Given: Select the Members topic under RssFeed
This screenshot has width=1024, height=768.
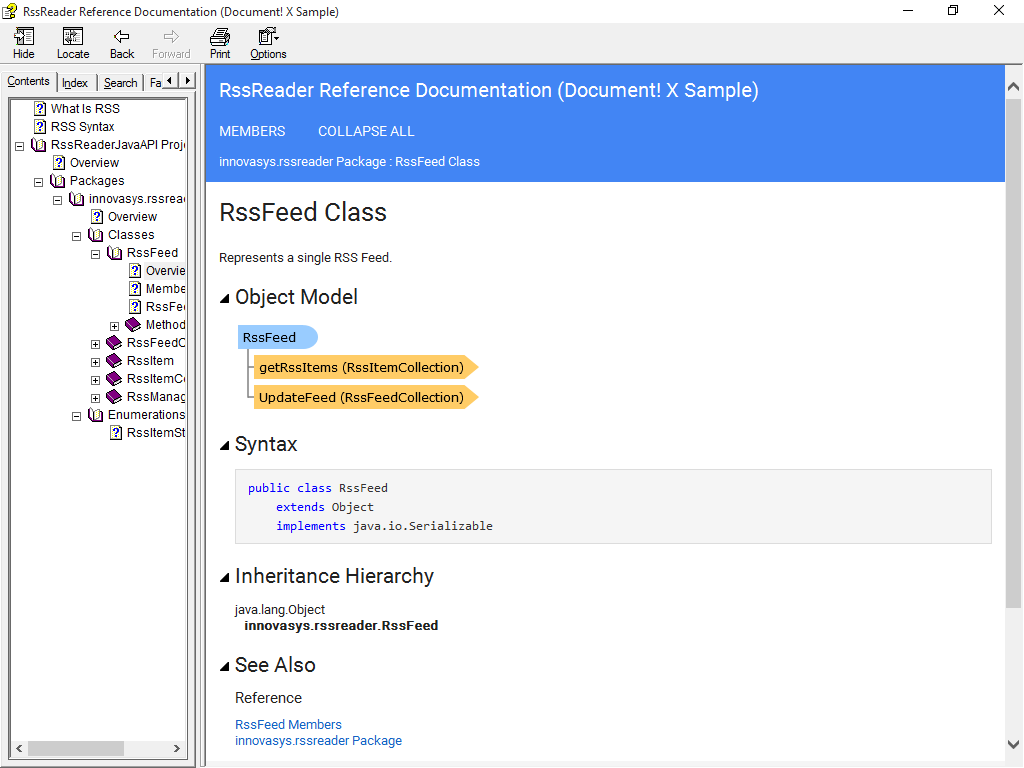Looking at the screenshot, I should click(x=165, y=289).
